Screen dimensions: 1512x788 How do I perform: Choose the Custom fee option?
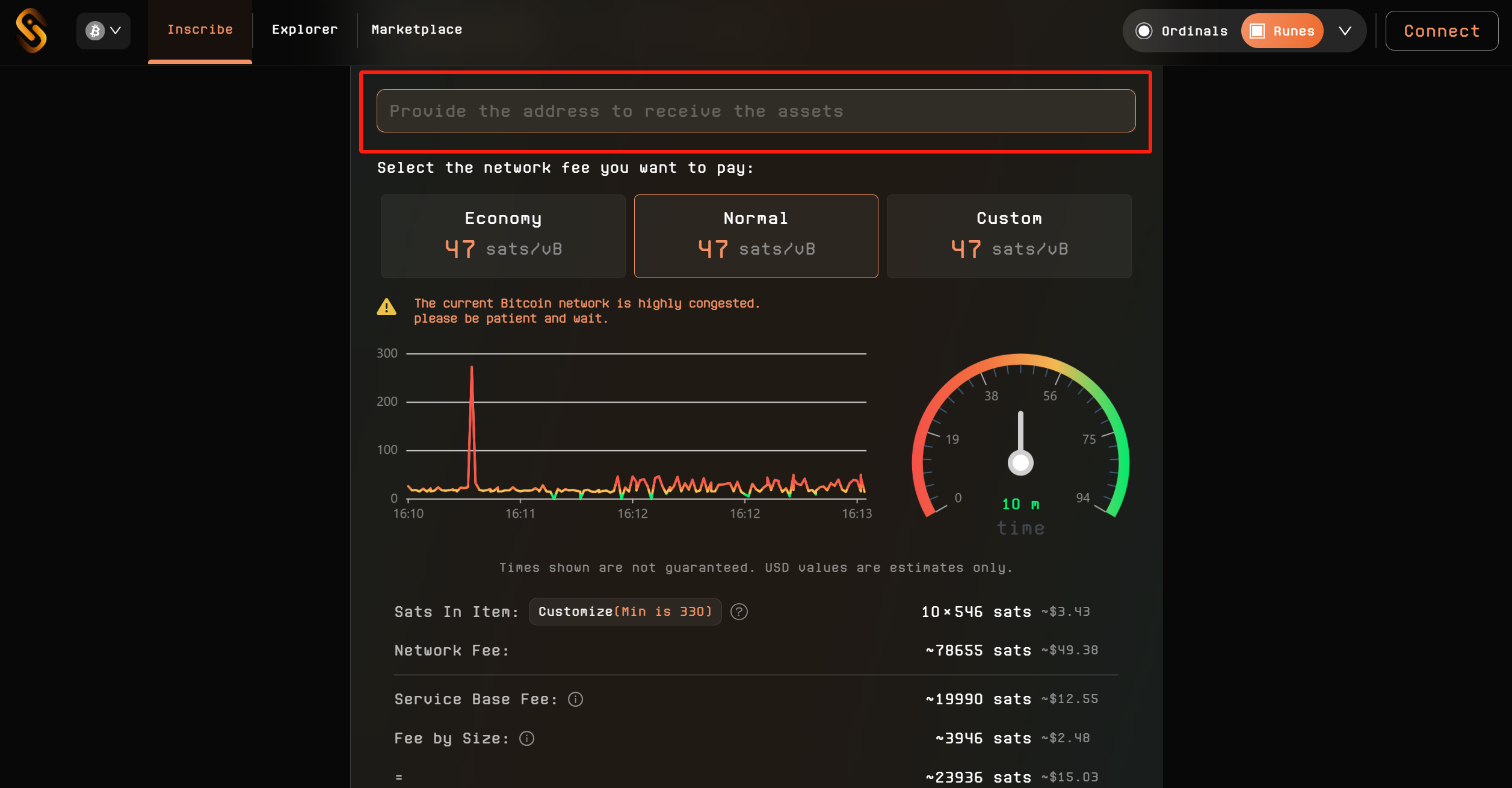[1009, 236]
